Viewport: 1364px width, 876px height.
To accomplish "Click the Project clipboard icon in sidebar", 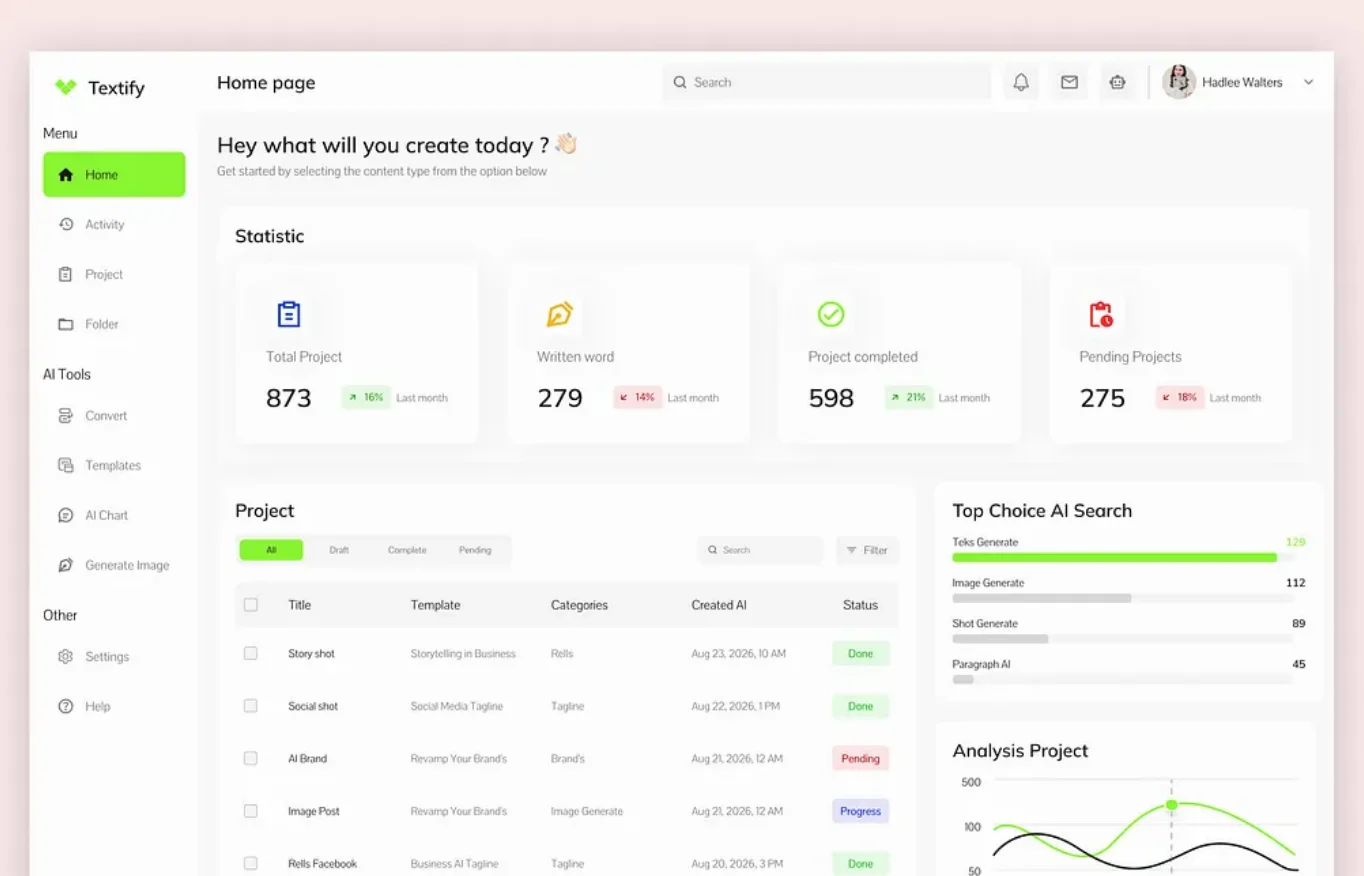I will pyautogui.click(x=66, y=274).
